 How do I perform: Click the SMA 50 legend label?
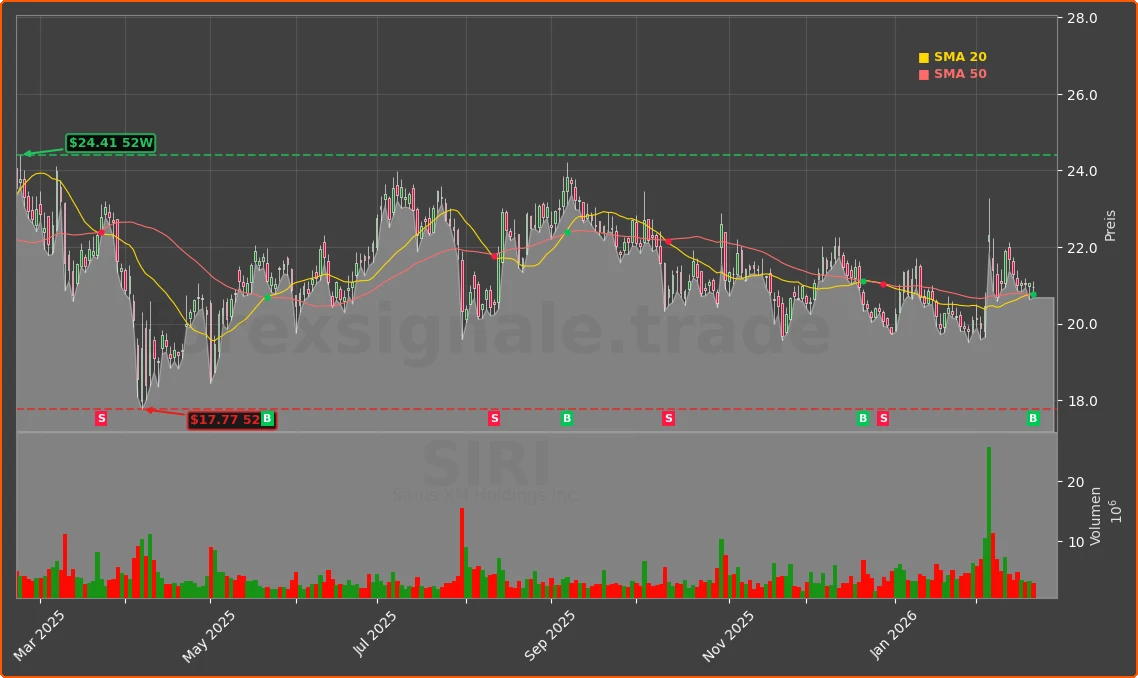point(960,75)
